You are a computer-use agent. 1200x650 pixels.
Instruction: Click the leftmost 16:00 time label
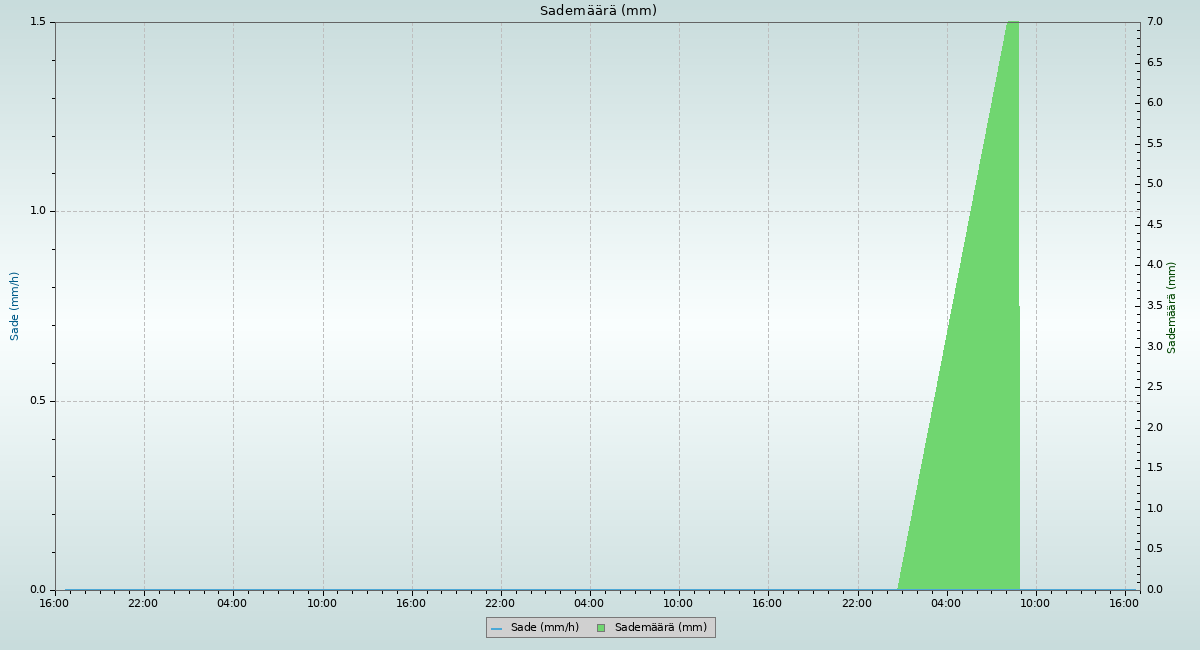(x=54, y=603)
